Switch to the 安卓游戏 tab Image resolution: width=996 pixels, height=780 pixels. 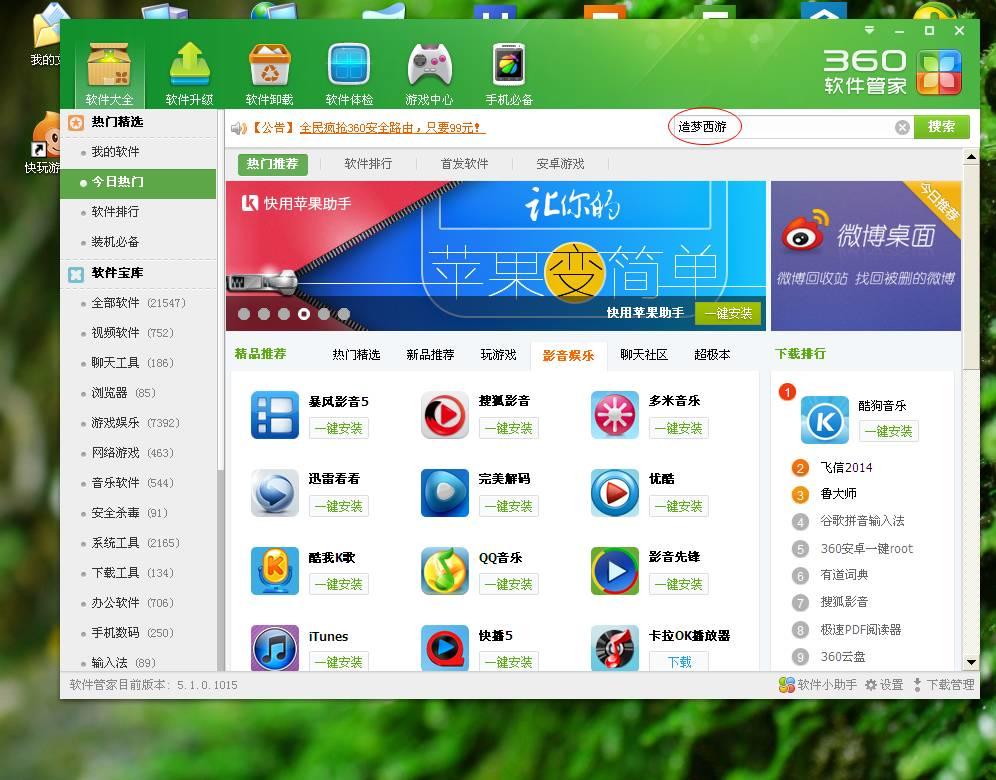(560, 164)
